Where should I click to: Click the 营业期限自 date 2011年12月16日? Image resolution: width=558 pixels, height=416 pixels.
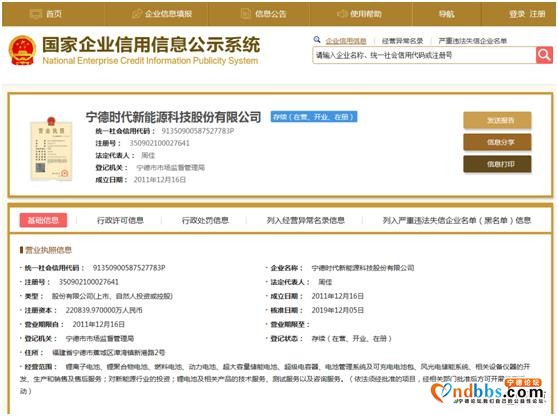point(99,324)
